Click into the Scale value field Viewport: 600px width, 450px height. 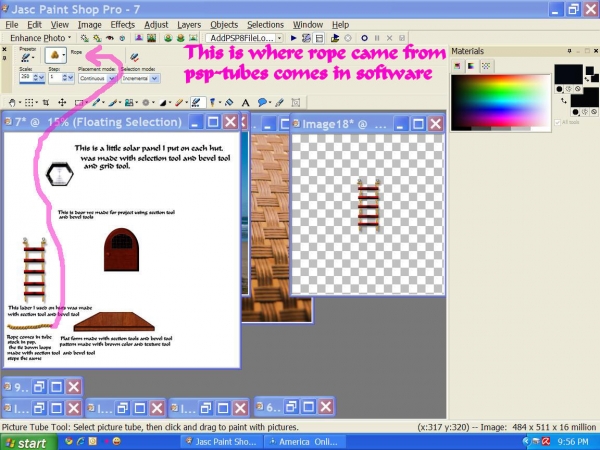click(x=26, y=78)
